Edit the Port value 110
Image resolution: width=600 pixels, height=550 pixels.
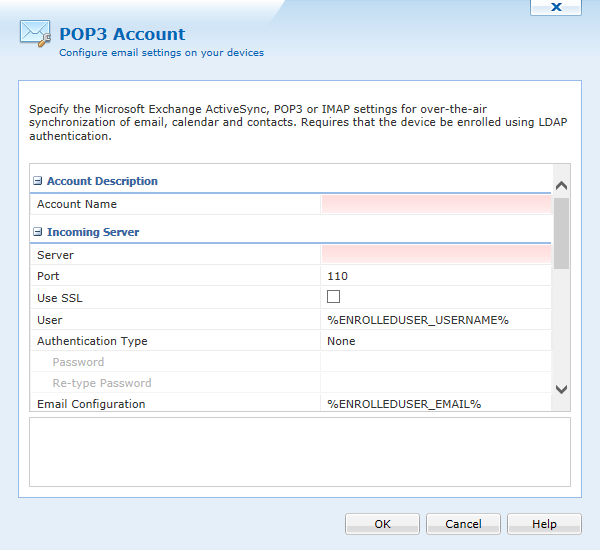(436, 276)
